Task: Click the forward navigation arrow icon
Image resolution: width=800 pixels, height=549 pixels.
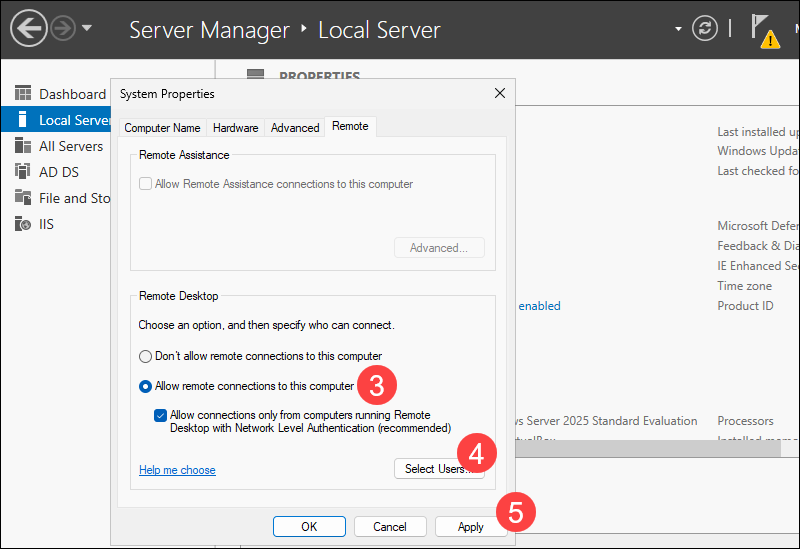Action: pyautogui.click(x=63, y=28)
